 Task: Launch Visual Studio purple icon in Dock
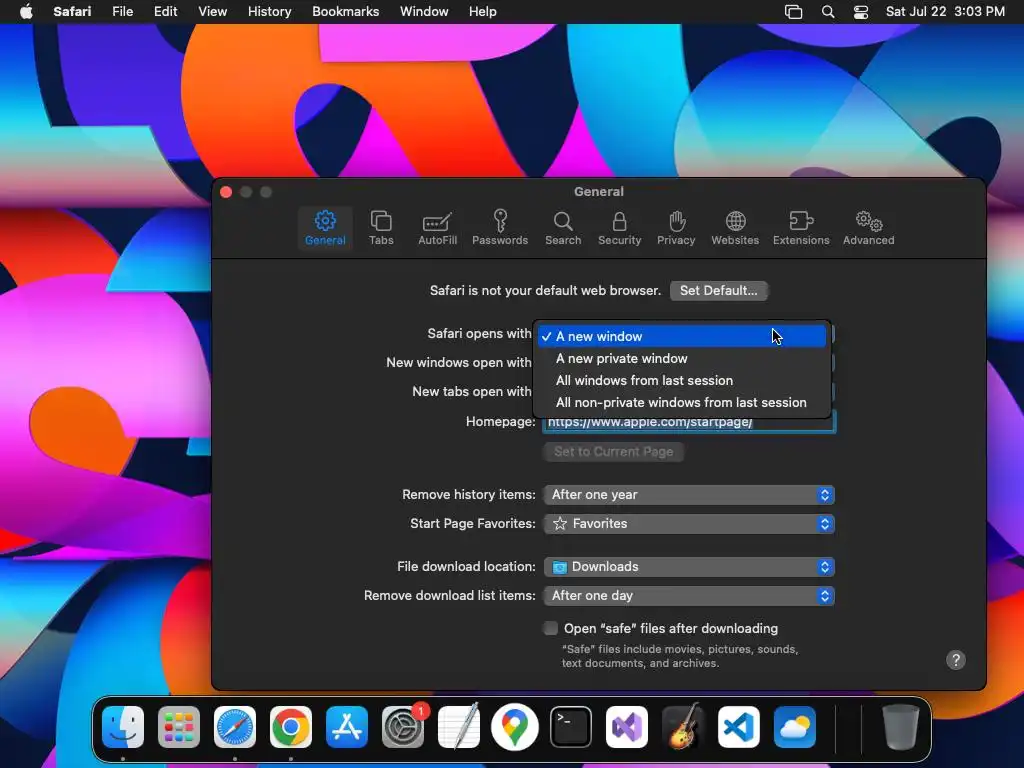[x=627, y=727]
